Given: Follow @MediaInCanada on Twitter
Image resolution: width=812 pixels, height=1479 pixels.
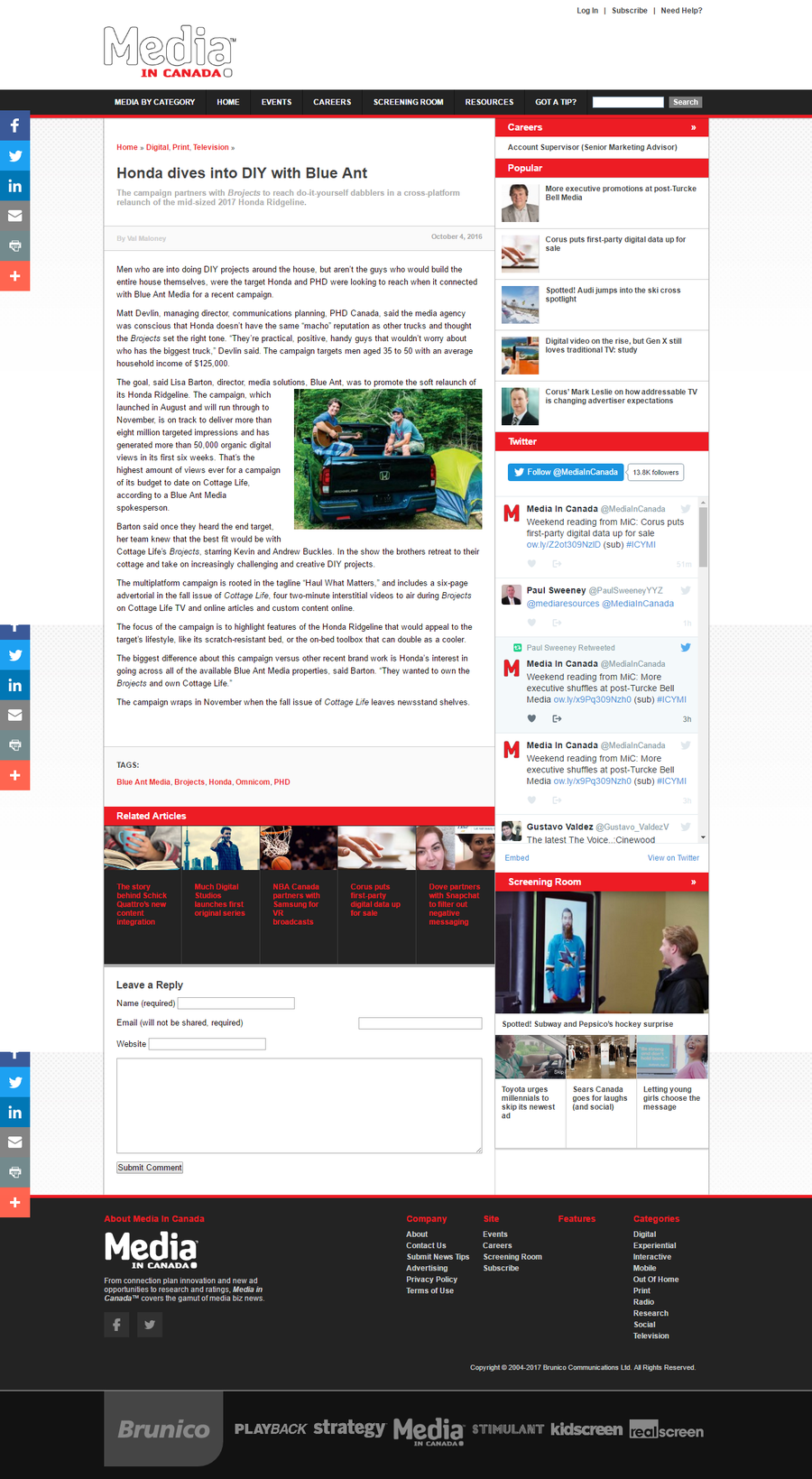Looking at the screenshot, I should coord(566,472).
